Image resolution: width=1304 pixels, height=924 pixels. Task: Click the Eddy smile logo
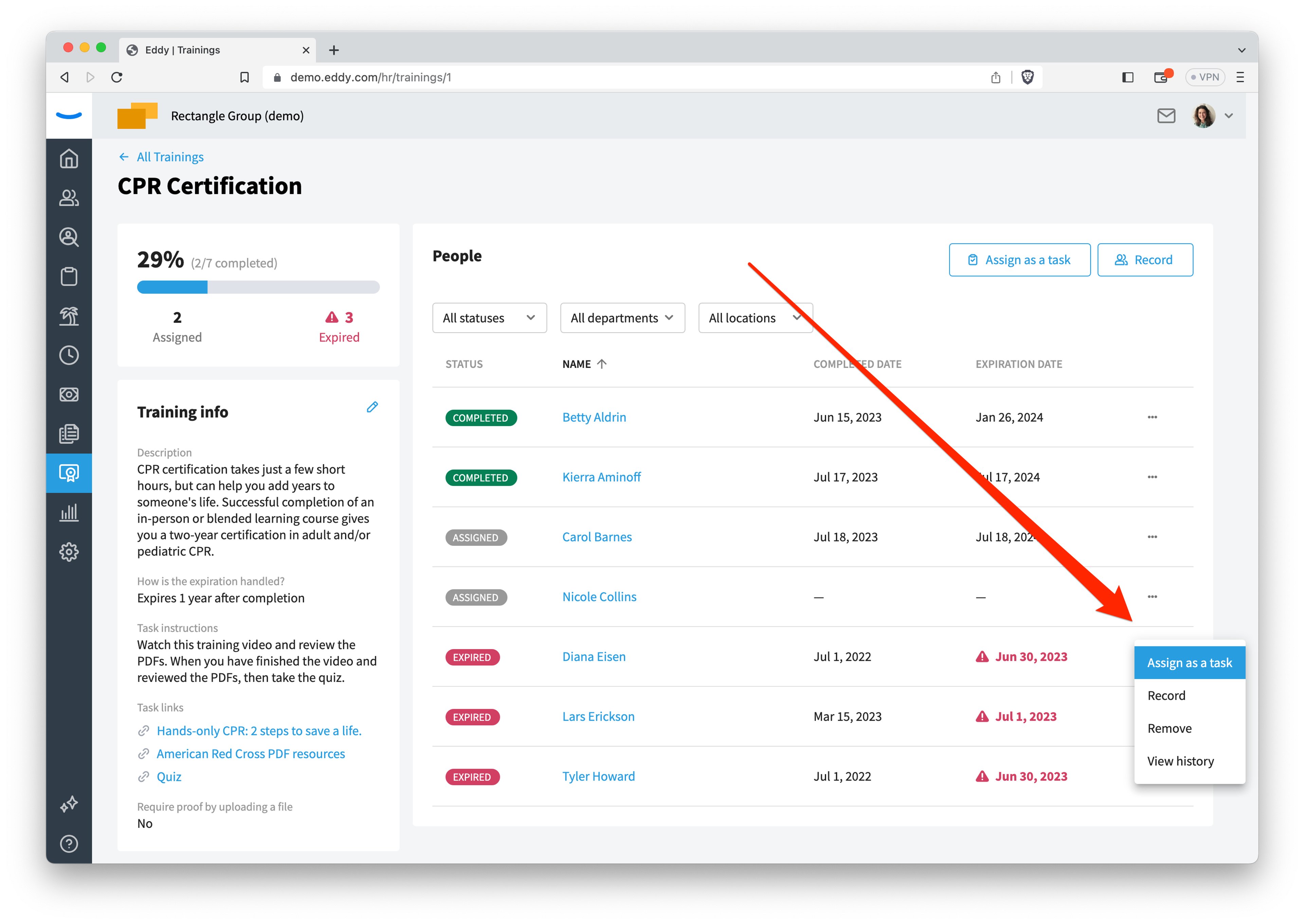tap(69, 115)
